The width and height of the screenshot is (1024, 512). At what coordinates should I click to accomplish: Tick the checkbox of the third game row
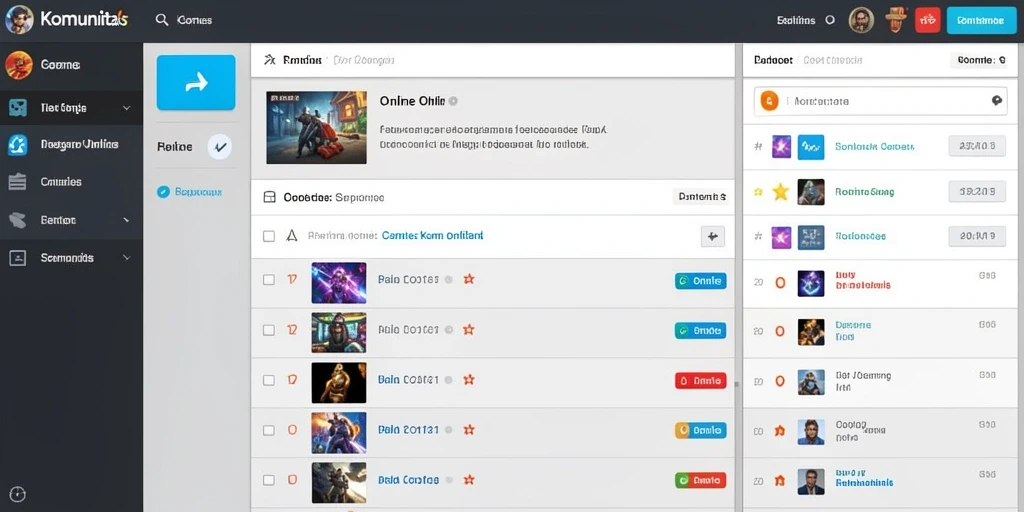pyautogui.click(x=268, y=380)
